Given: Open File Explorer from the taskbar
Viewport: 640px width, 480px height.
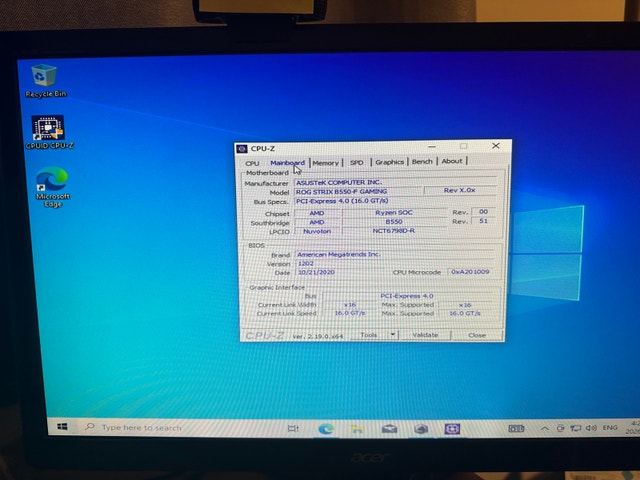Looking at the screenshot, I should point(357,429).
